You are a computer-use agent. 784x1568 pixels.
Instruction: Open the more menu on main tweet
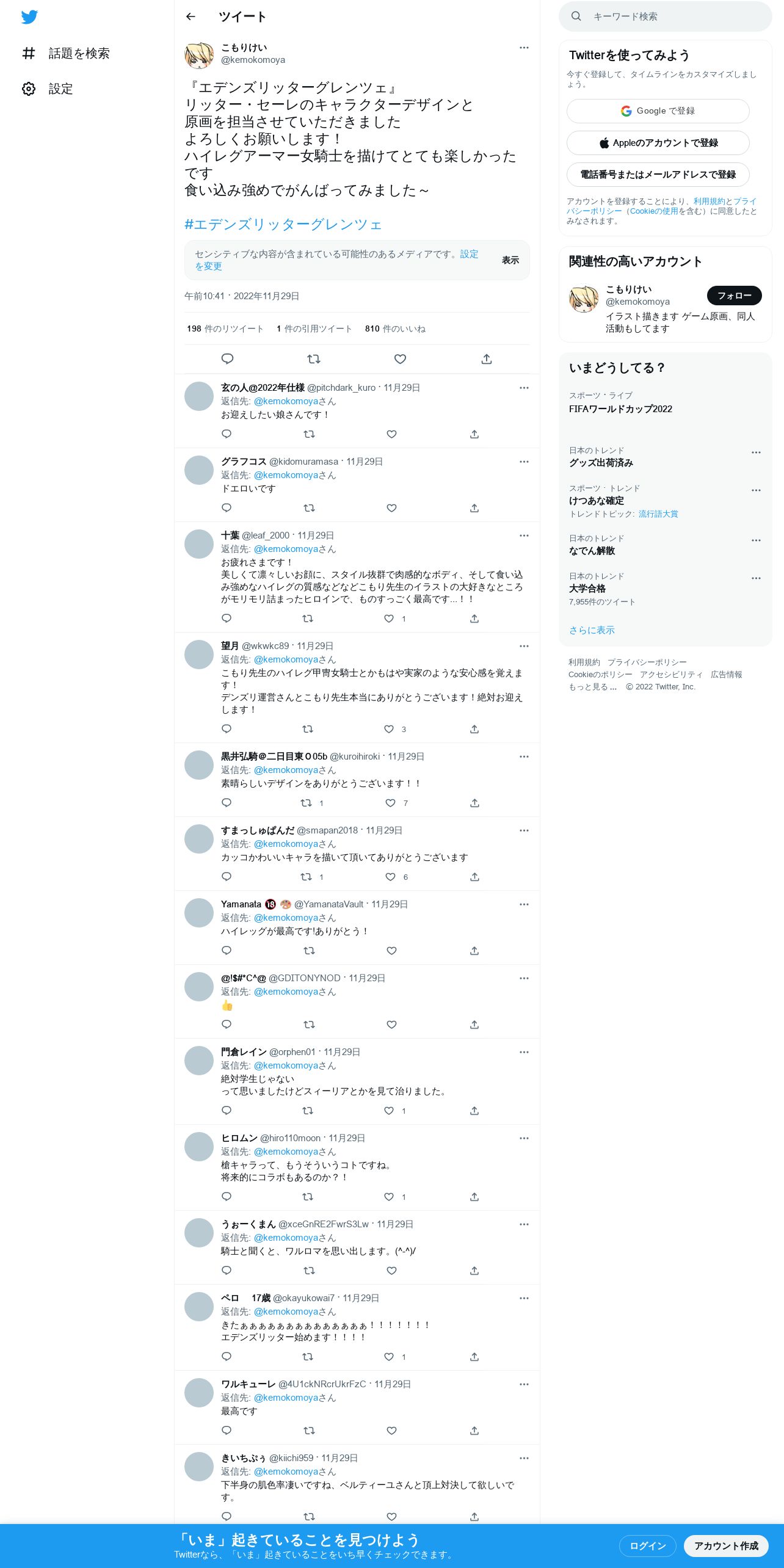(x=524, y=48)
